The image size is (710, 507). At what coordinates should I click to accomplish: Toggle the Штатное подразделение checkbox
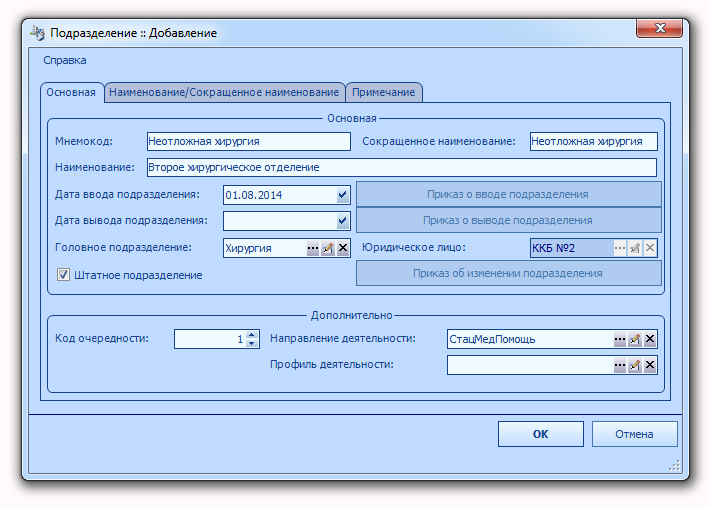[63, 275]
